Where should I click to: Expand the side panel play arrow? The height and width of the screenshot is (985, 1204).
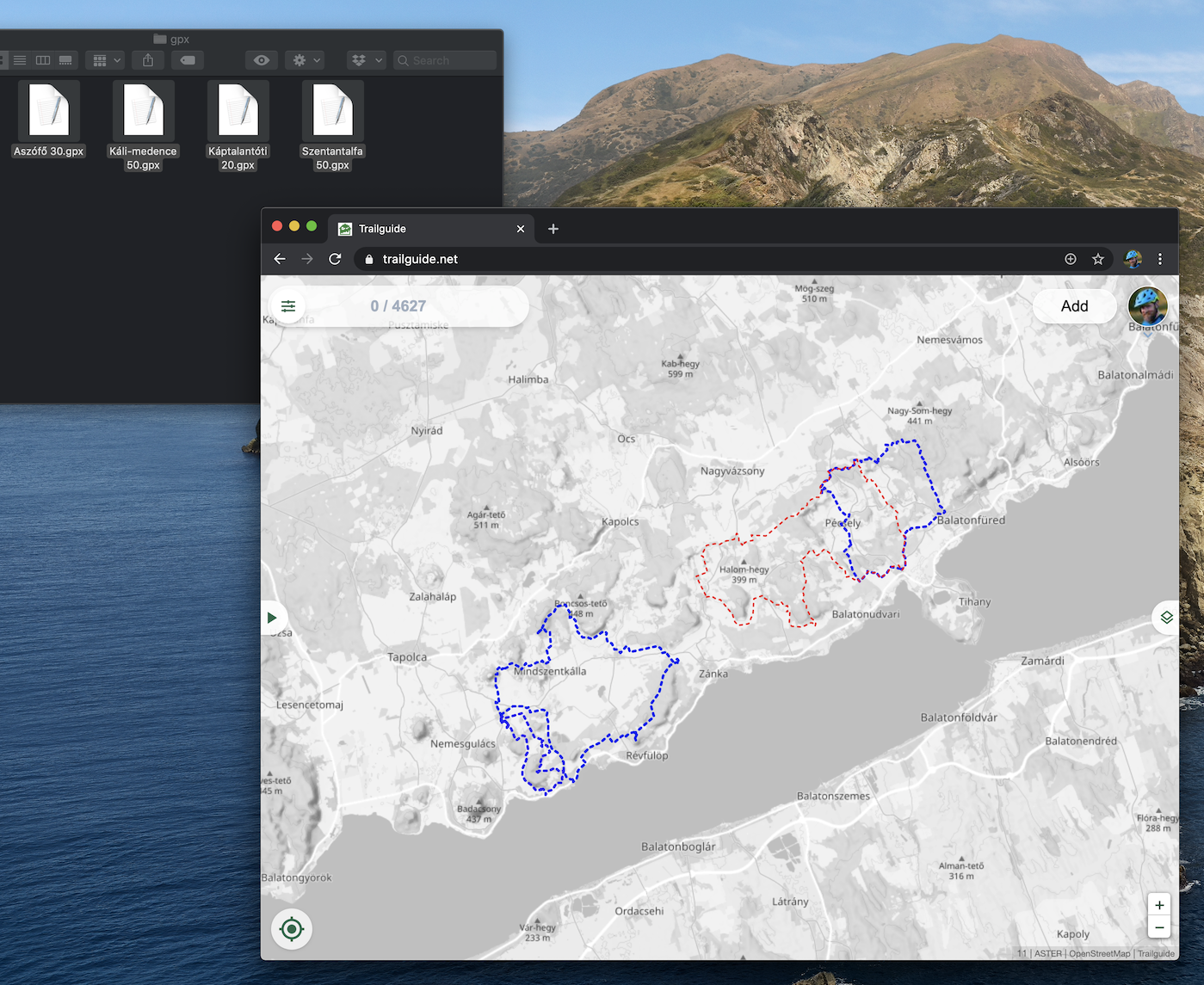click(272, 618)
